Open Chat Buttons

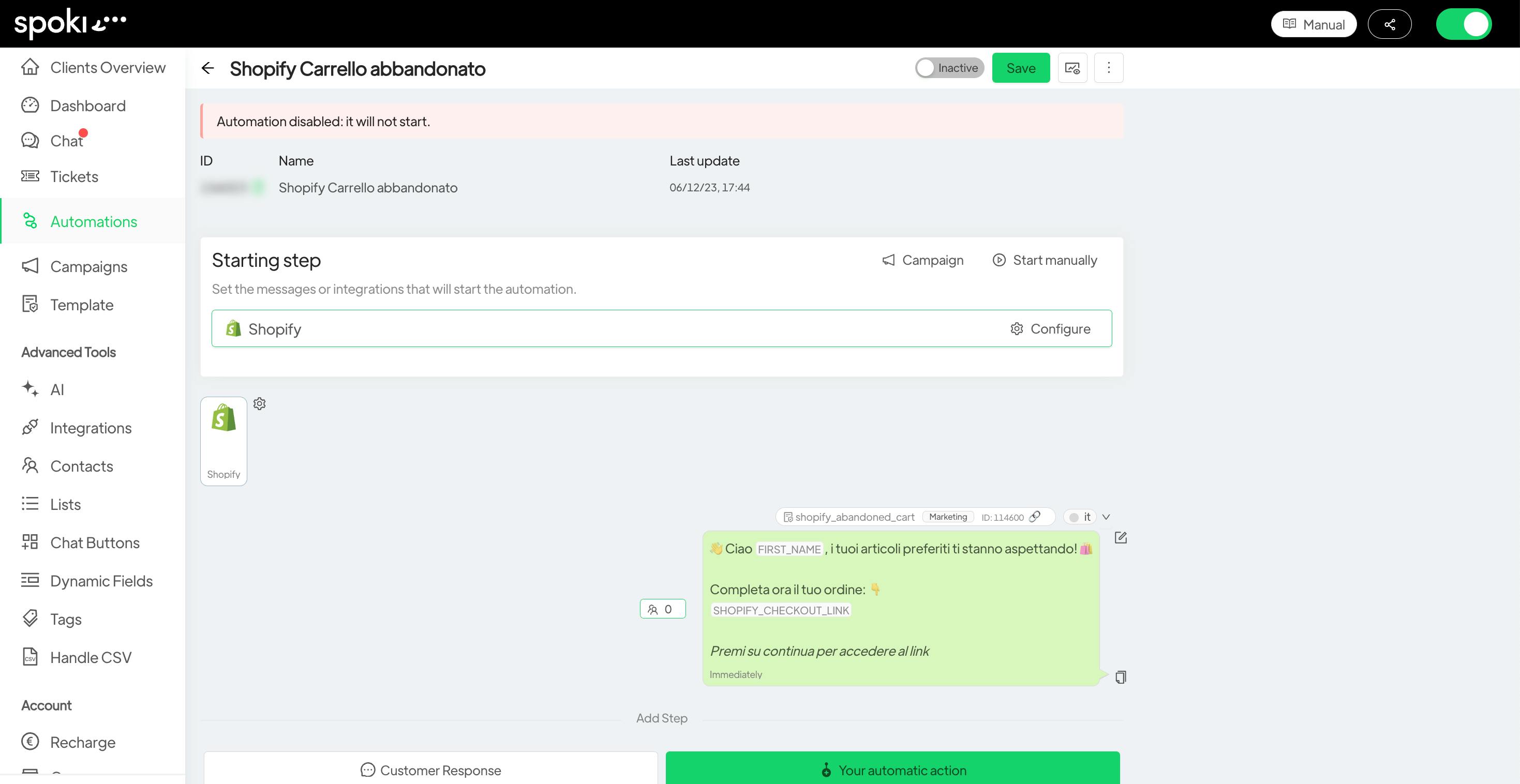tap(81, 542)
